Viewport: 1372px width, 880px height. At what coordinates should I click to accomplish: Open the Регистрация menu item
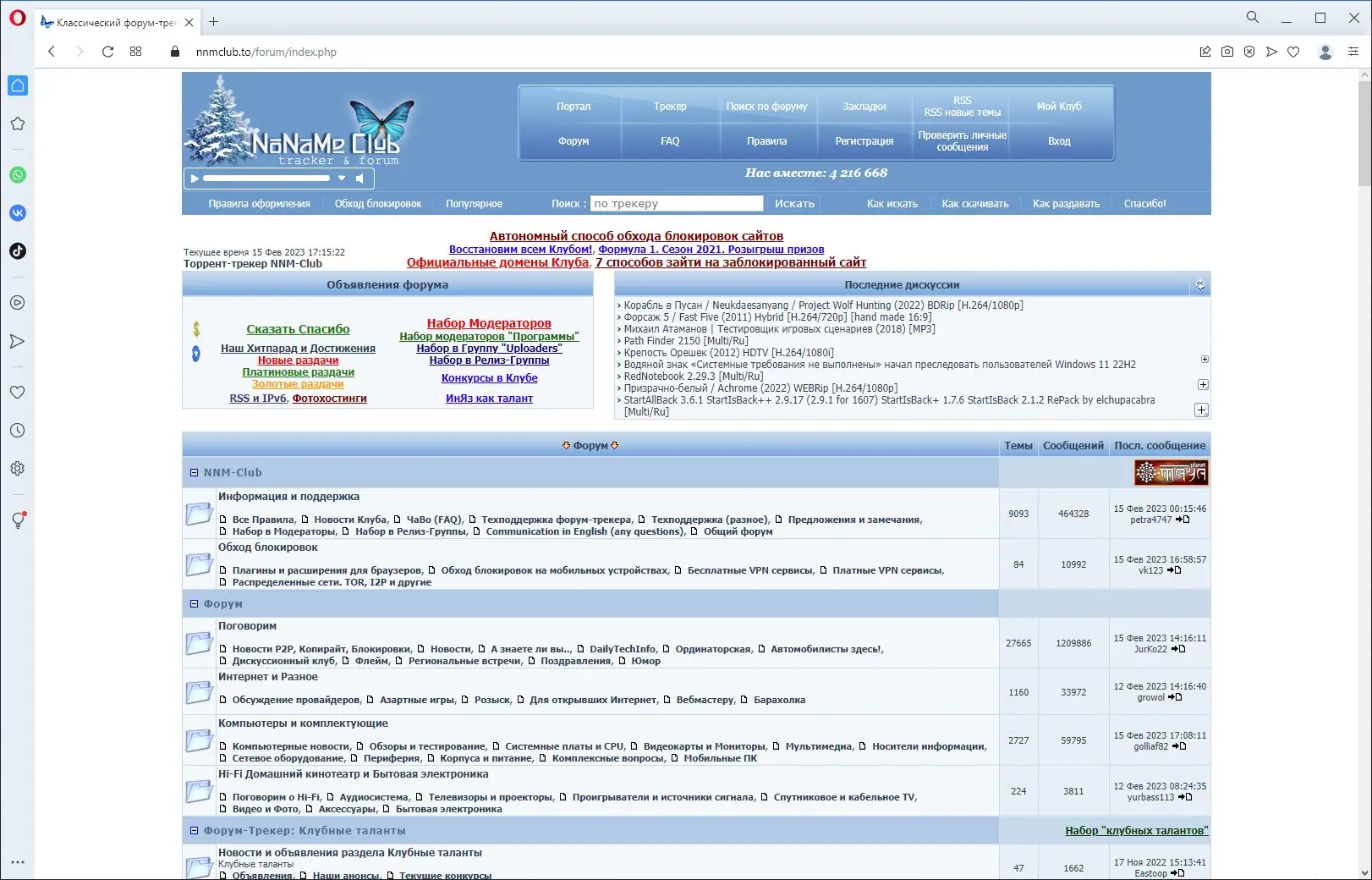864,141
